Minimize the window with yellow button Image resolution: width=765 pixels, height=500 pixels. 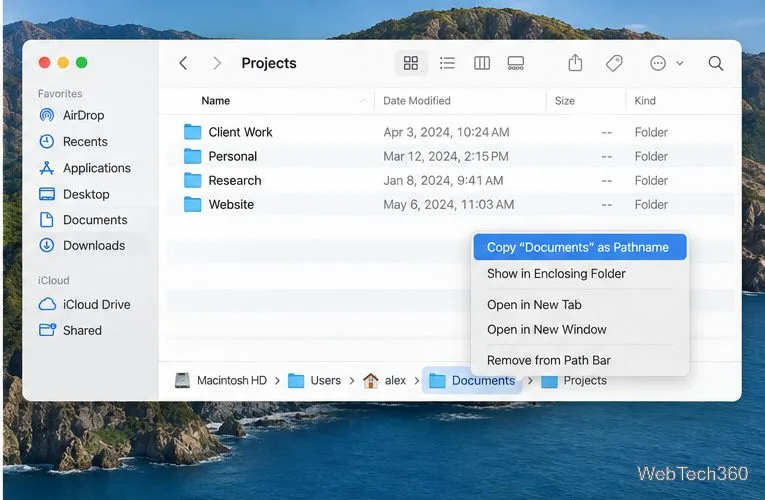[63, 62]
